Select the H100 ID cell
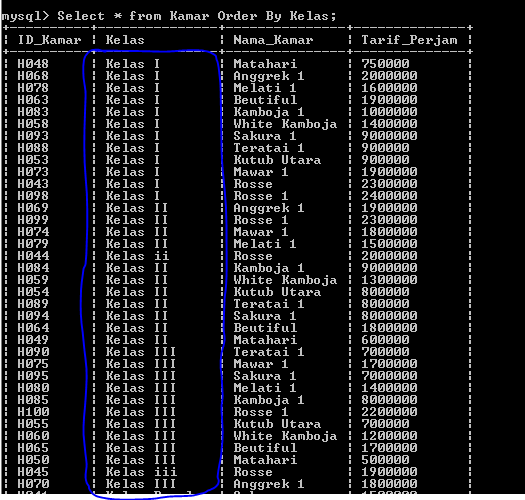This screenshot has height=500, width=525. [33, 412]
